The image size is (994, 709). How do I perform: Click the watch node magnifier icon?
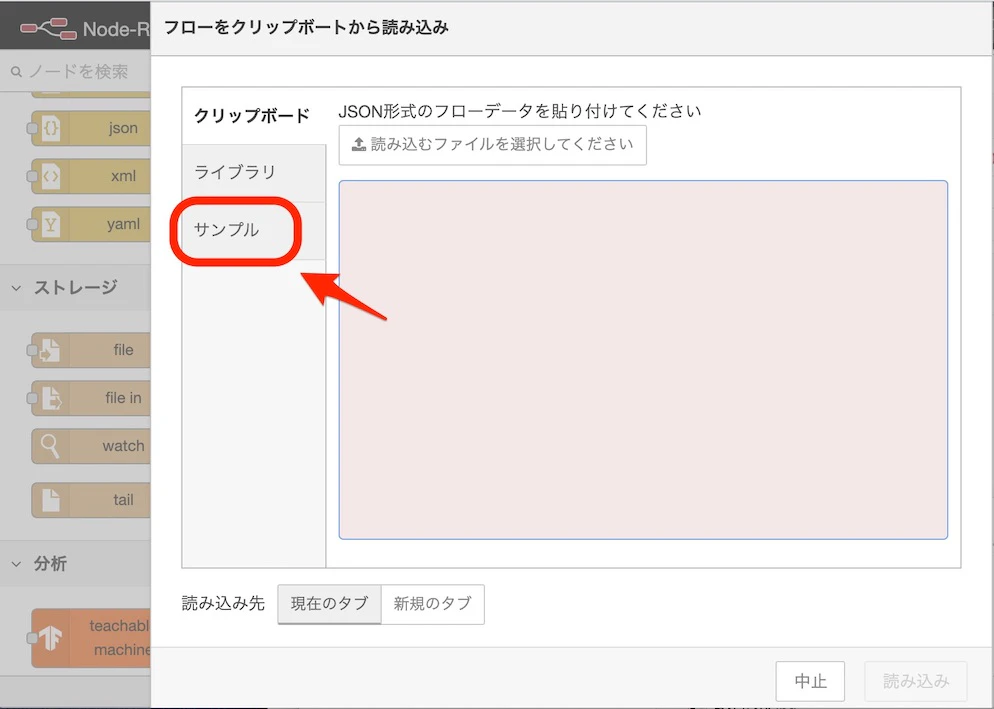pyautogui.click(x=51, y=446)
